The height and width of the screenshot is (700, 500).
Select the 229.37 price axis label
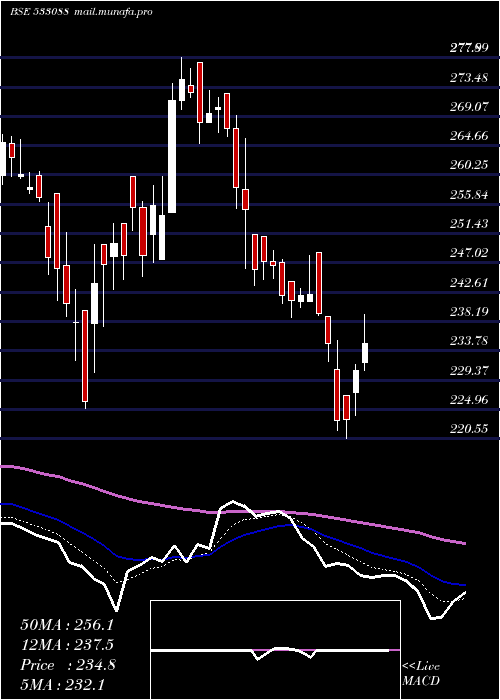(469, 370)
